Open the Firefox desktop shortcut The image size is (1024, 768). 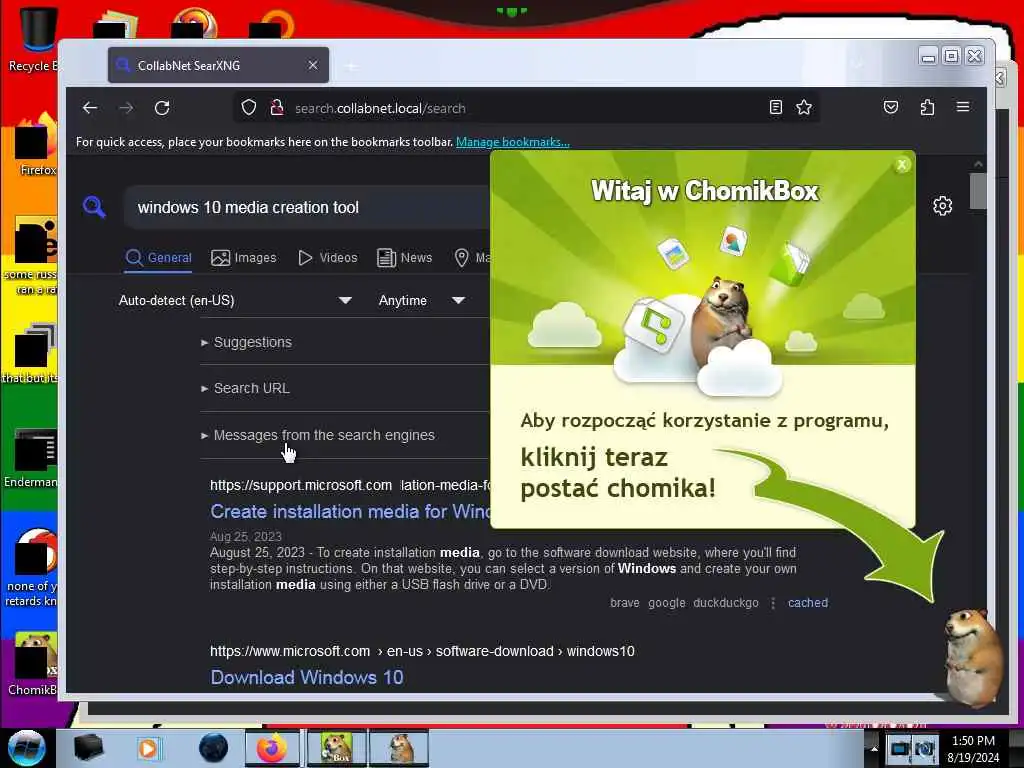pos(36,145)
